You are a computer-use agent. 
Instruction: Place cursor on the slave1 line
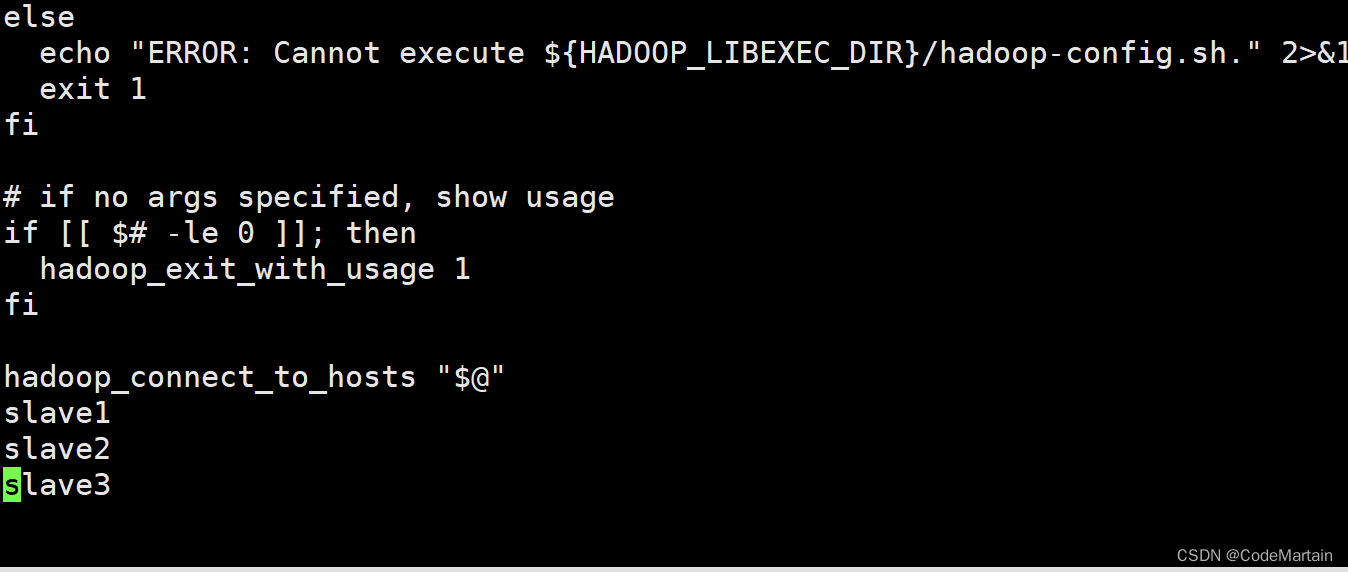pyautogui.click(x=57, y=413)
